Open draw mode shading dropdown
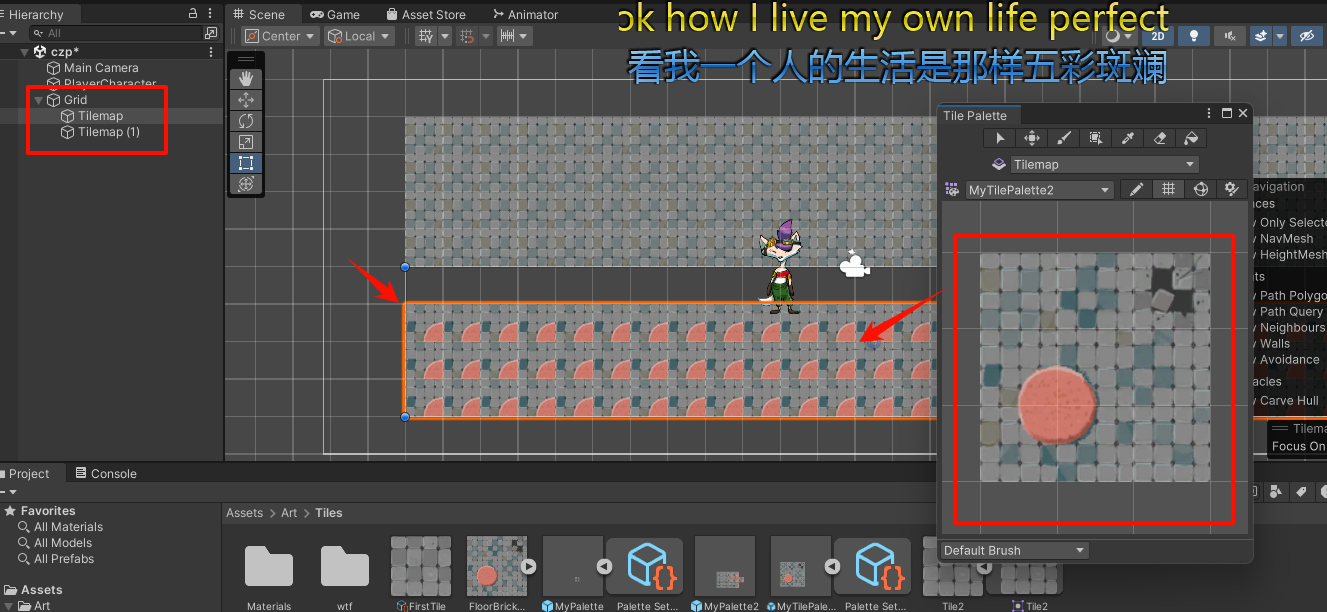This screenshot has height=612, width=1327. [1120, 36]
